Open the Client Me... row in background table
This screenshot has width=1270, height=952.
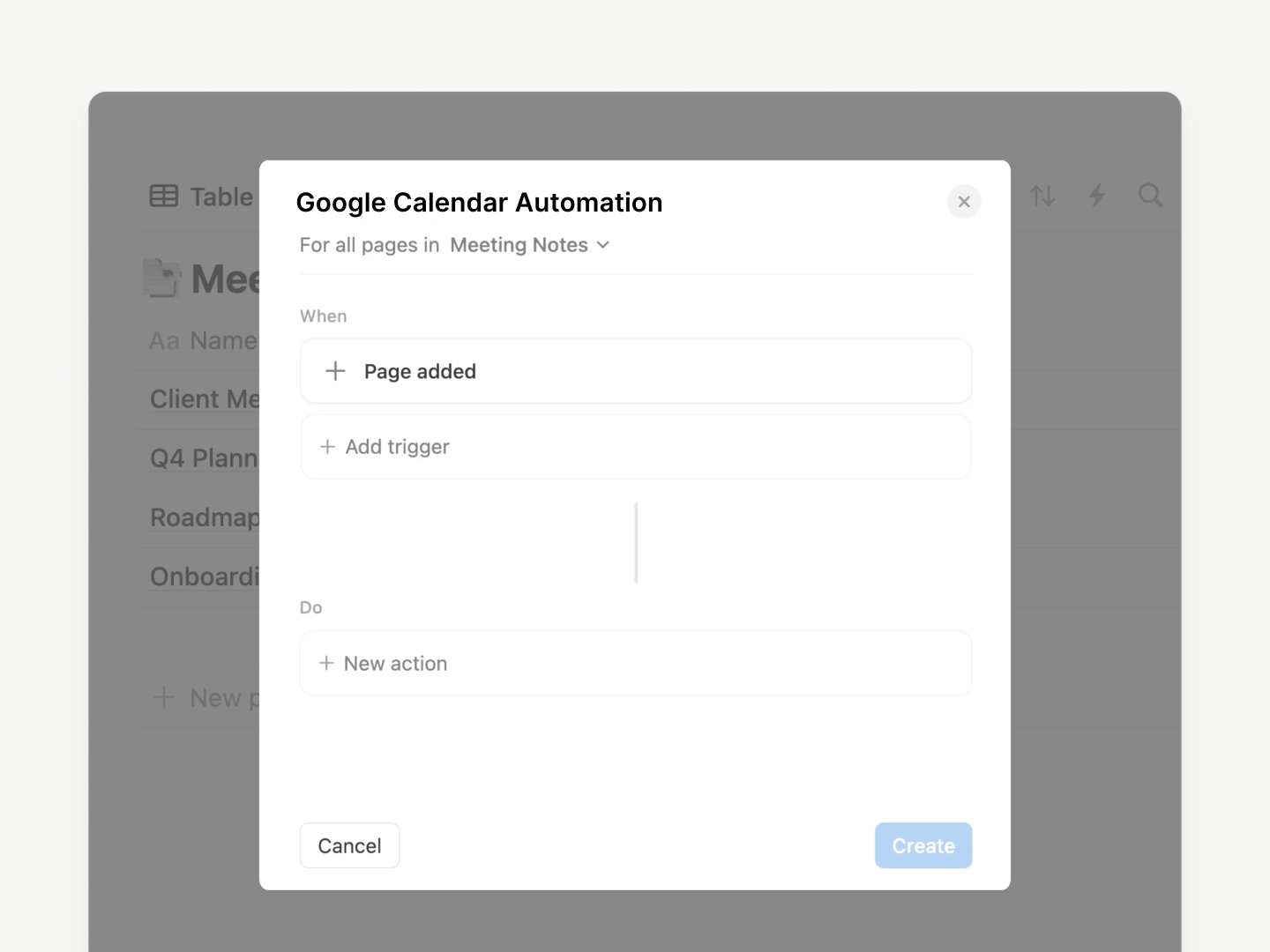coord(205,399)
